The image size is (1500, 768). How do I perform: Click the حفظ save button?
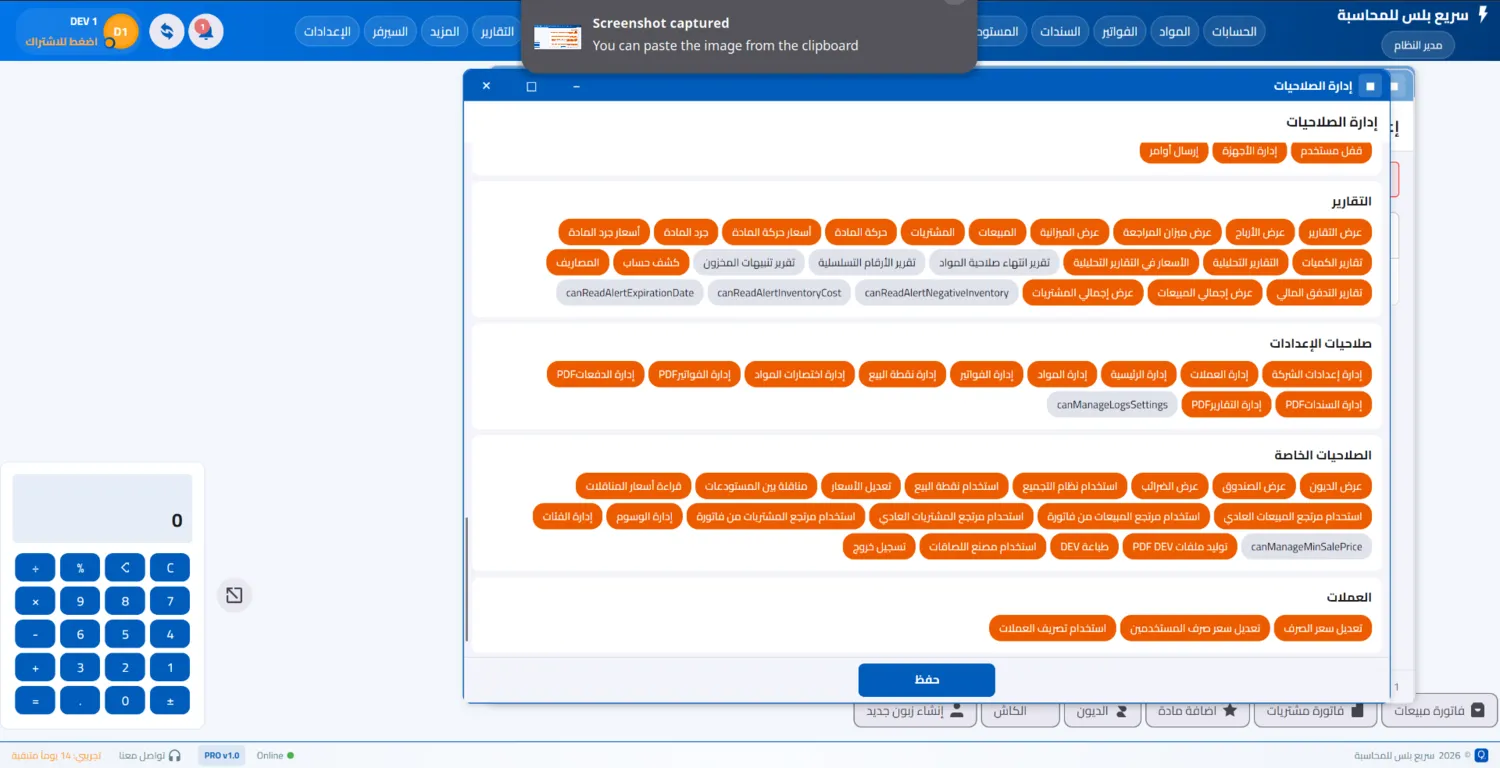point(926,680)
